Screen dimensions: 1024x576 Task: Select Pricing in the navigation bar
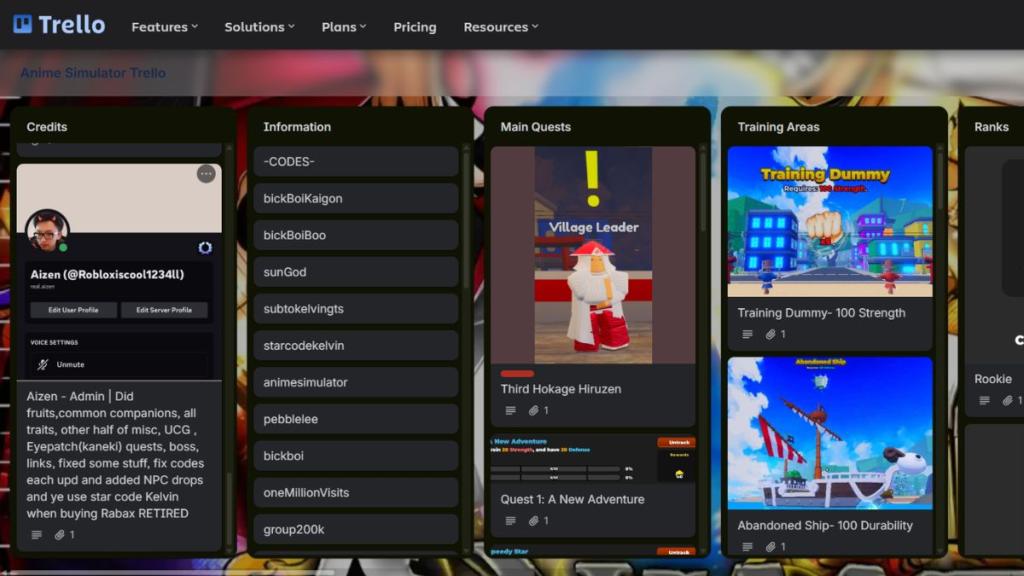(x=414, y=27)
